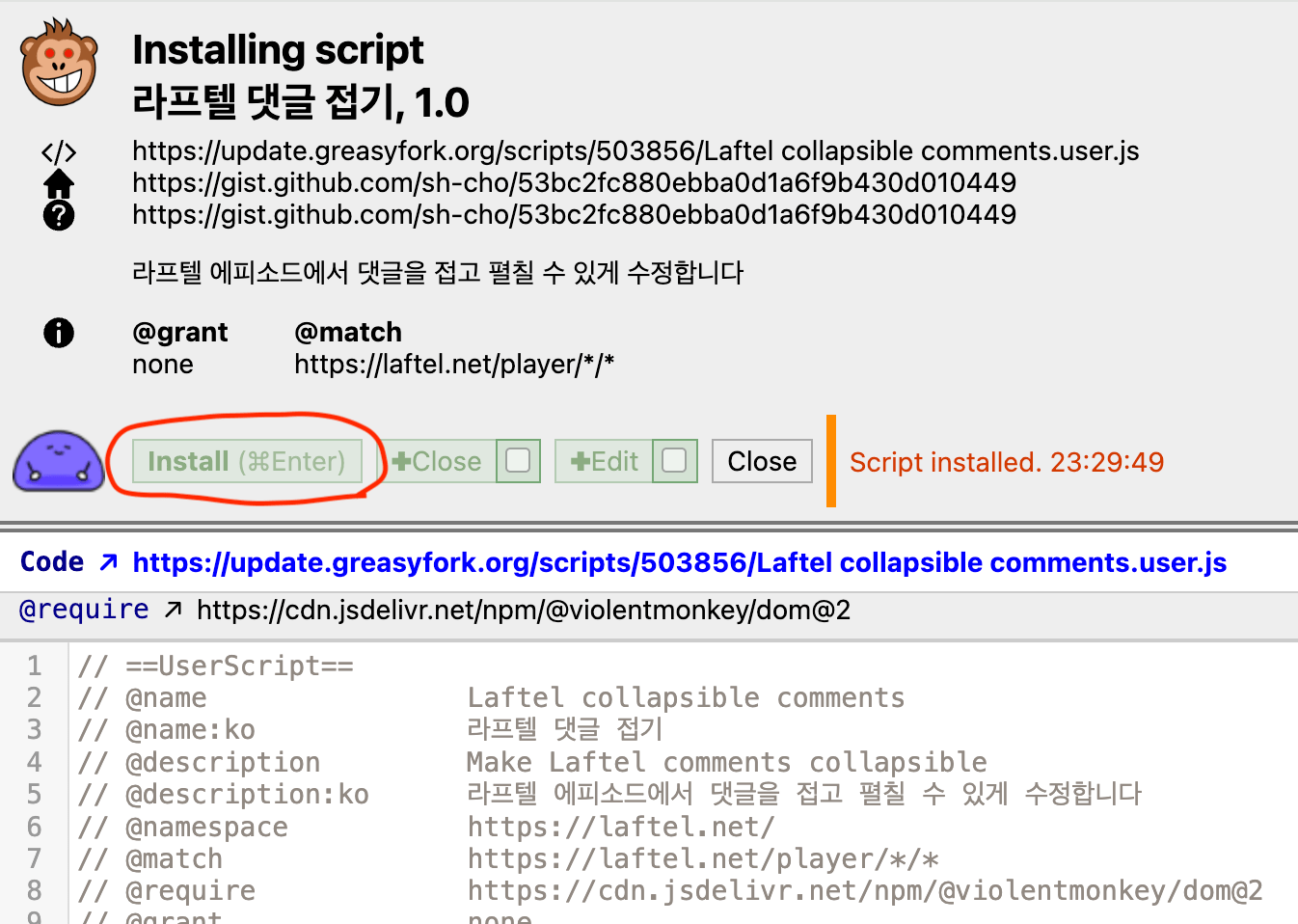Click the green +Edit button
This screenshot has height=924, width=1298.
point(604,461)
